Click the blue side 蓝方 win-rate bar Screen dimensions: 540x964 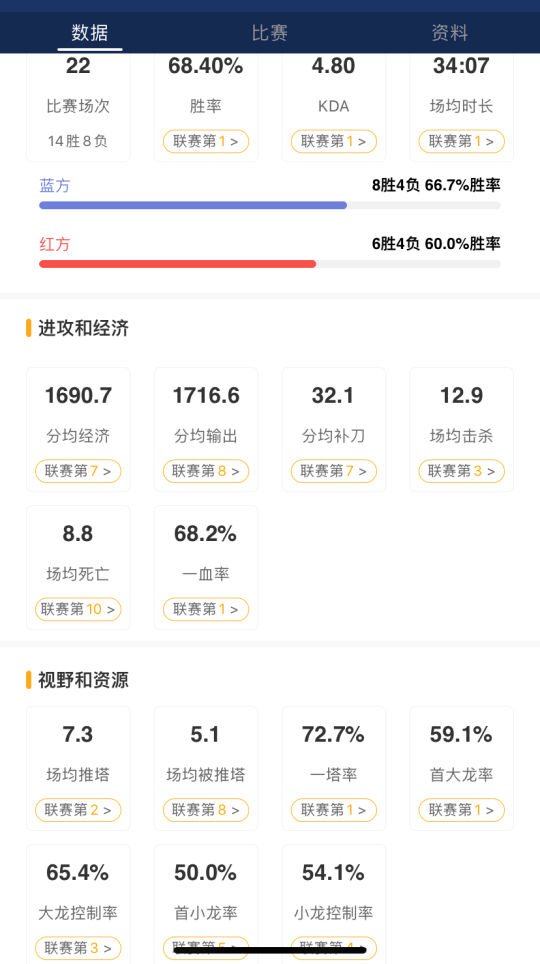270,205
